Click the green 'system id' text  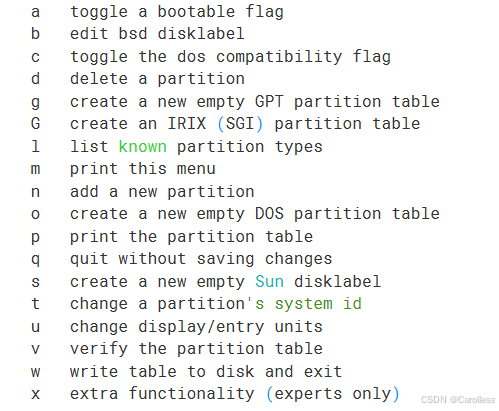[x=318, y=304]
